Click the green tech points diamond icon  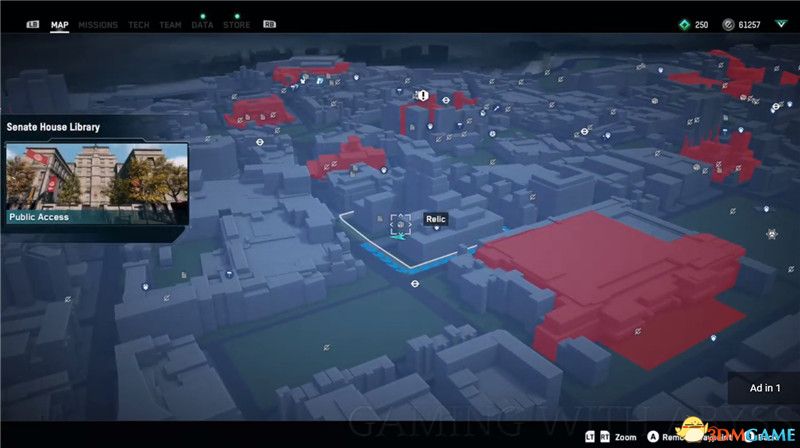685,24
